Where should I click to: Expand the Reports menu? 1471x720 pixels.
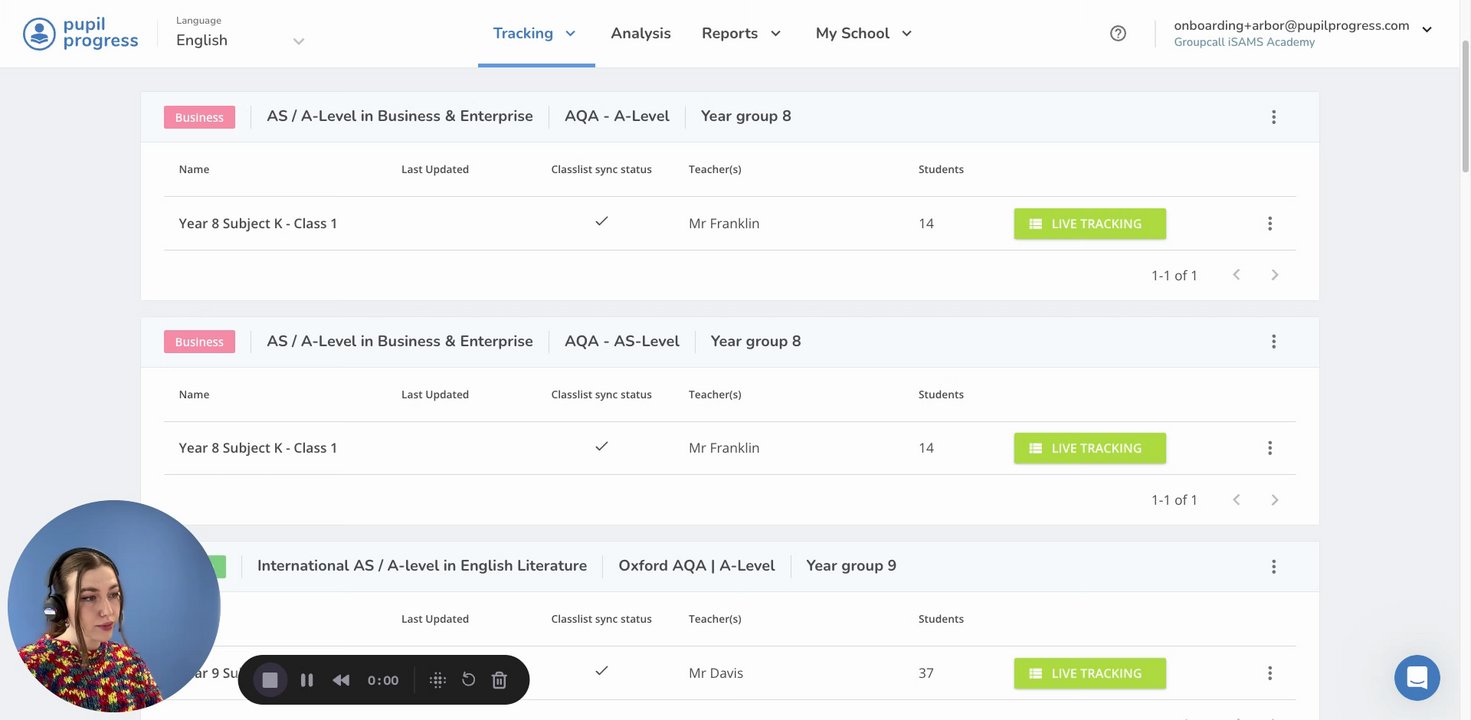(741, 33)
